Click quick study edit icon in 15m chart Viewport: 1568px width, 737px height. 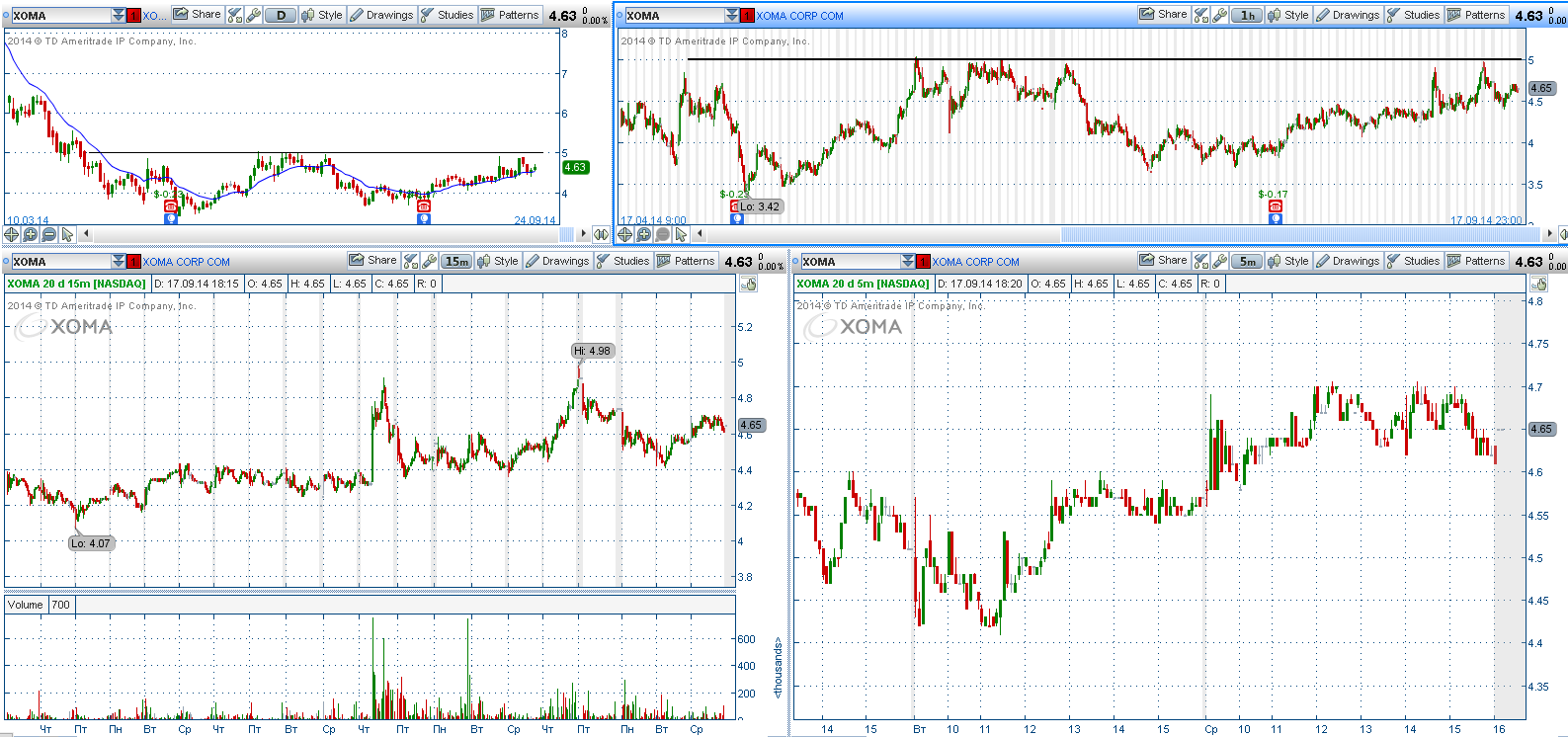pyautogui.click(x=411, y=261)
